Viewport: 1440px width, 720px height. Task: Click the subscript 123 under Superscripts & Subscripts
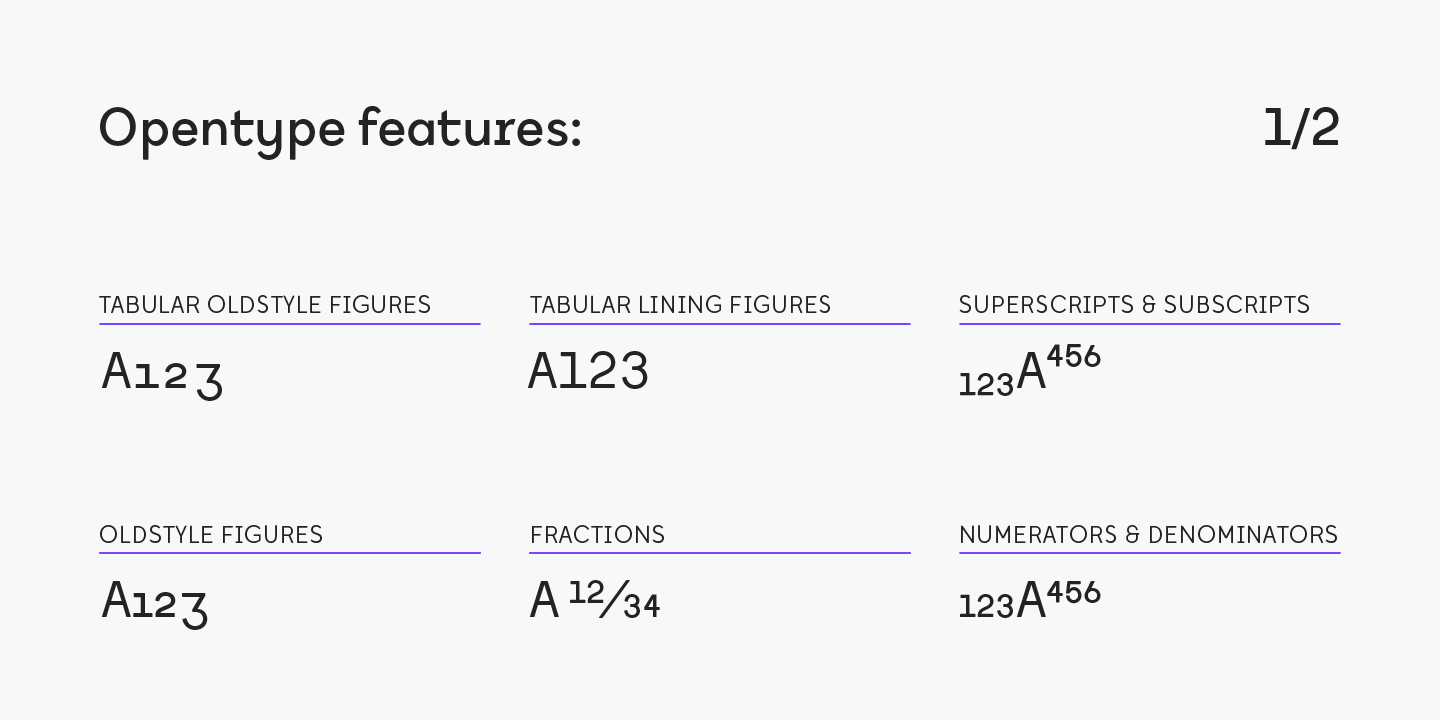986,385
